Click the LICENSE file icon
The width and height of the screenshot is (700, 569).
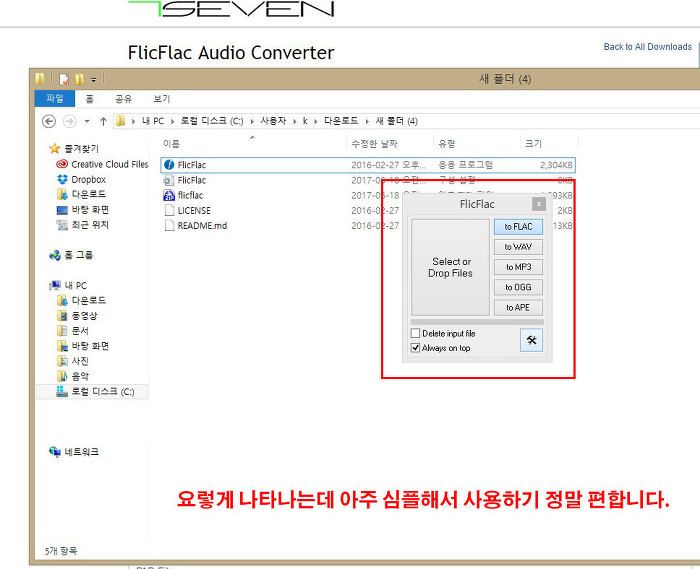coord(169,210)
